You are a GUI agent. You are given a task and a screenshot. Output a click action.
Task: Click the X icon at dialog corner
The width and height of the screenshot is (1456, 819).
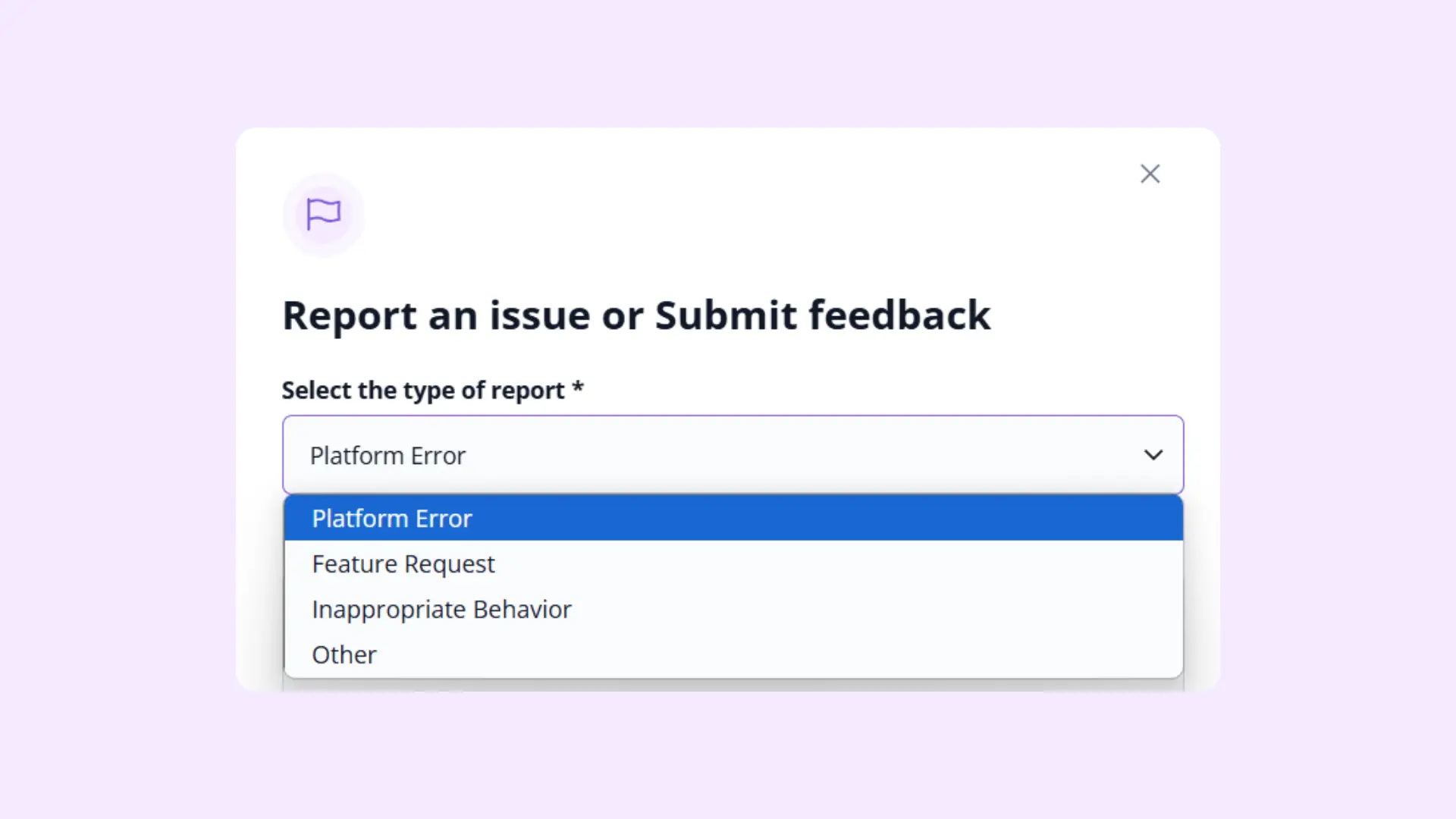click(1150, 174)
